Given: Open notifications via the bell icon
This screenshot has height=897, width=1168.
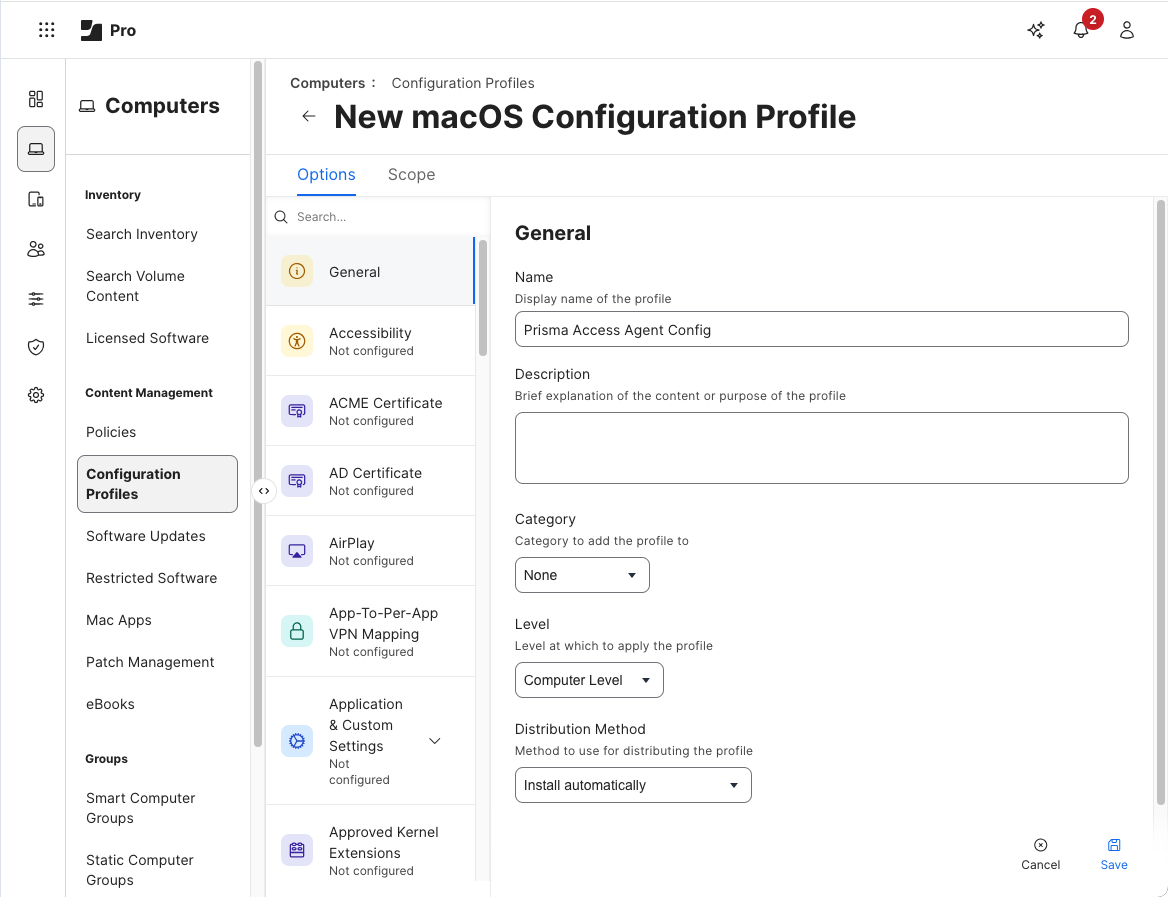Looking at the screenshot, I should 1081,30.
